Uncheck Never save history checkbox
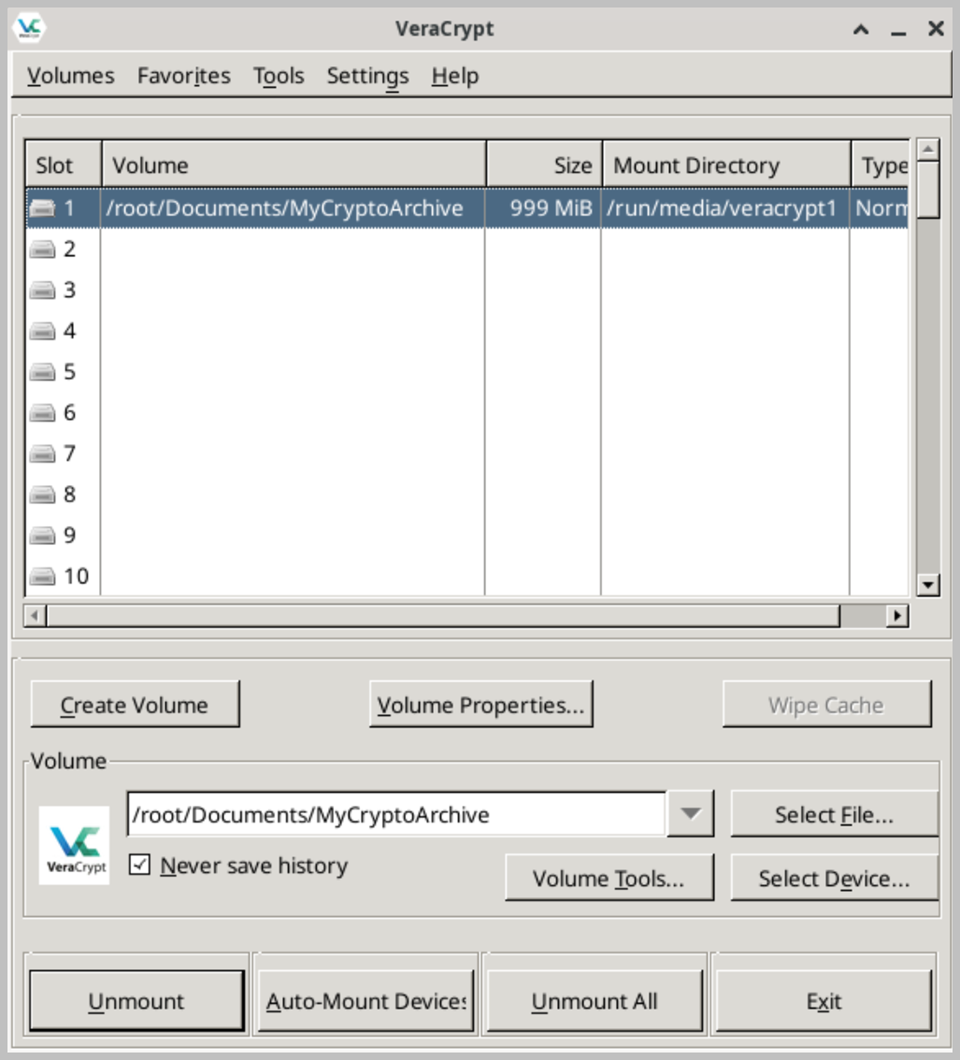The height and width of the screenshot is (1060, 960). click(x=139, y=865)
